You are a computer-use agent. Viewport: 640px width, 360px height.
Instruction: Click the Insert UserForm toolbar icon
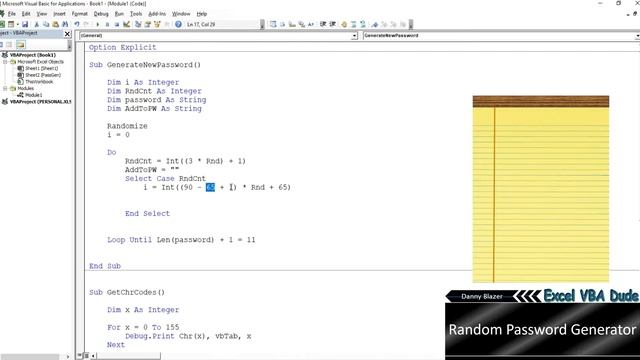tap(11, 24)
